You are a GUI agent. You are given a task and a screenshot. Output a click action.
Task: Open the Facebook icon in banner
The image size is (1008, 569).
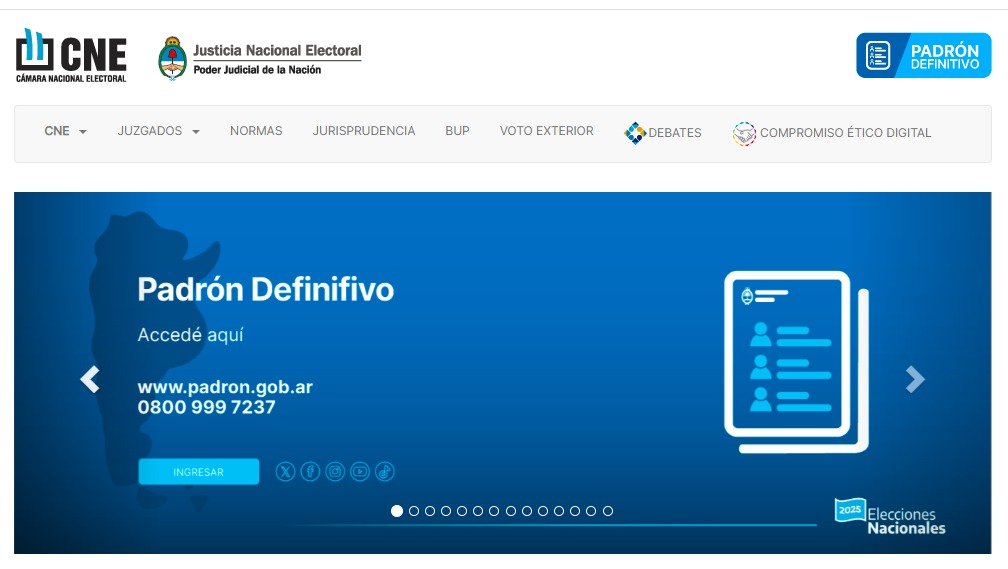tap(310, 472)
